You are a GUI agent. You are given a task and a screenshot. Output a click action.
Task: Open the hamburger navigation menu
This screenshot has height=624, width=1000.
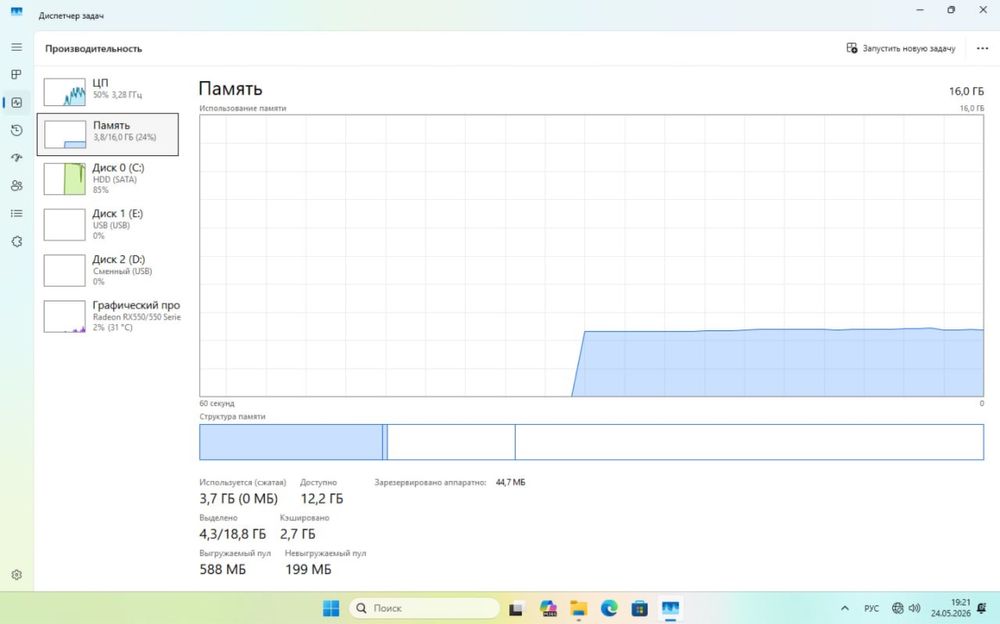[x=17, y=47]
